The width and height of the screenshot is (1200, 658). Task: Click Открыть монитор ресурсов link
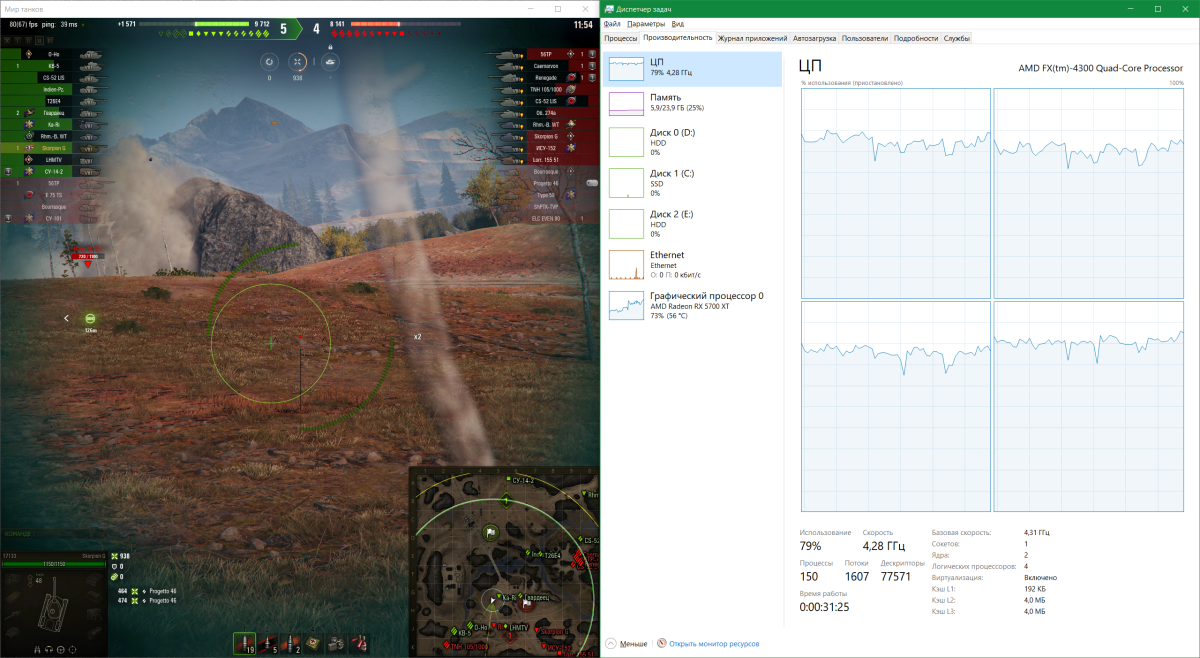(x=713, y=644)
